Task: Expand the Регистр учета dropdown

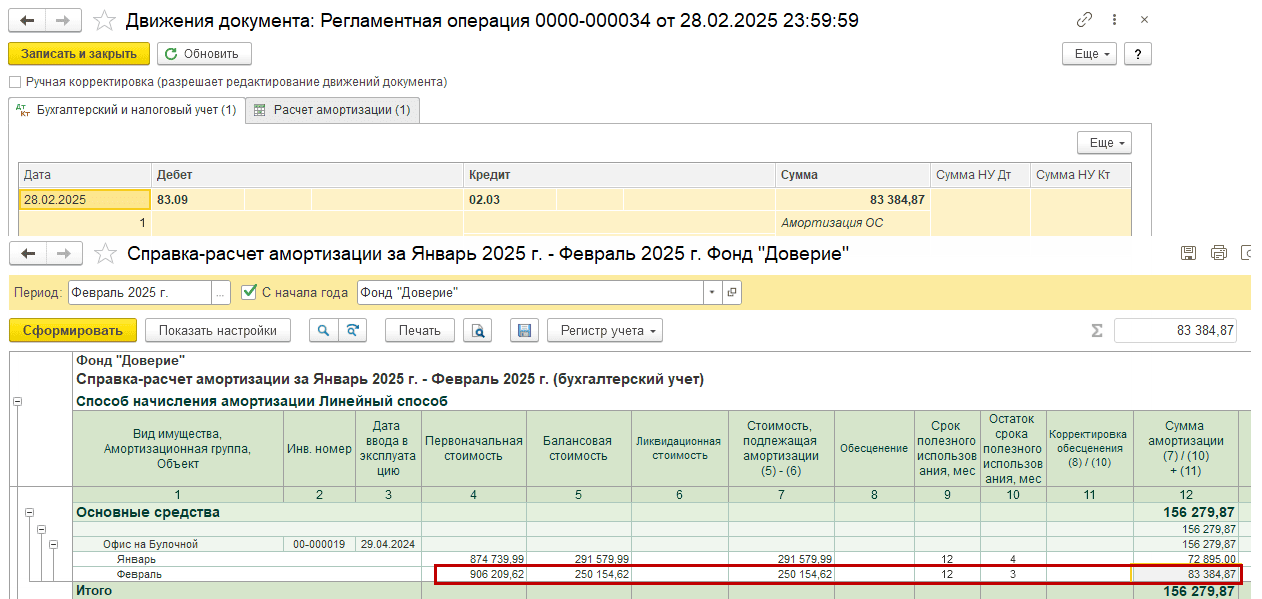Action: point(604,330)
